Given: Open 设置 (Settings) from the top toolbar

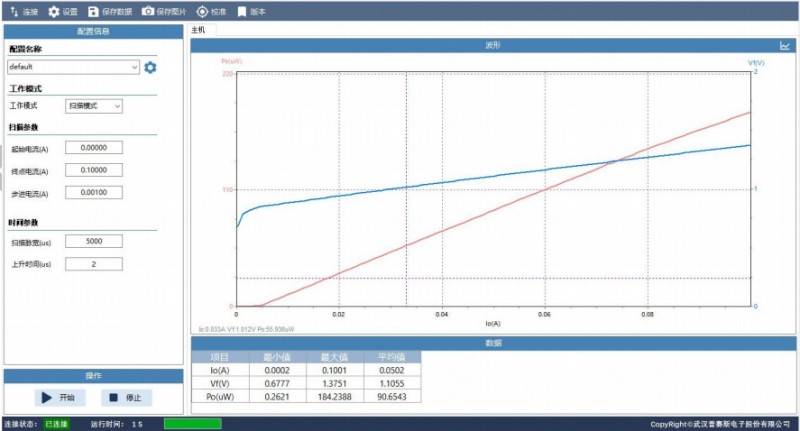Looking at the screenshot, I should click(54, 11).
